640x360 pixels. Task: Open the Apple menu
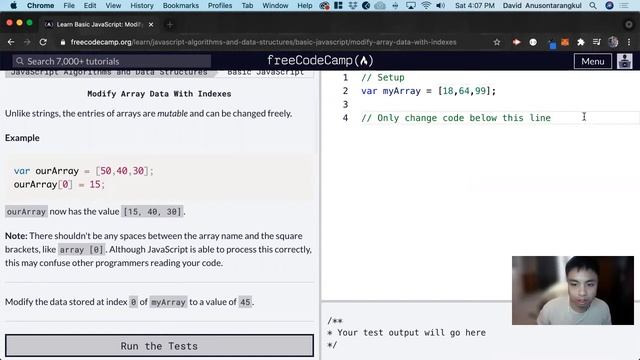[13, 5]
